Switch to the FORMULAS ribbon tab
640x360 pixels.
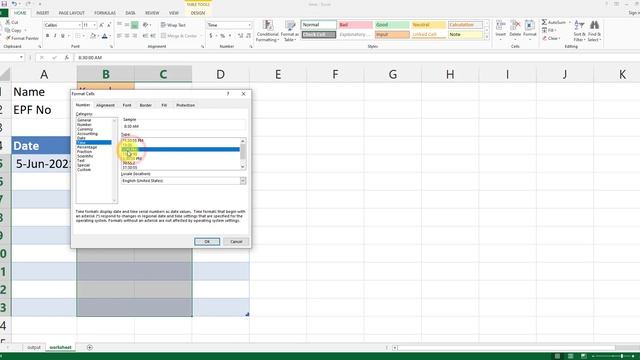(104, 13)
